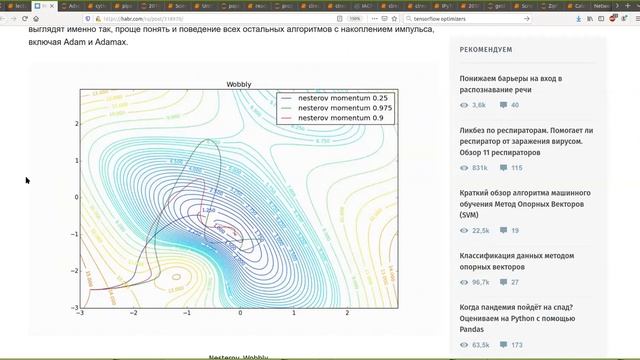Open article 'Понижаем барьеры на вход в распознавание речи'
The width and height of the screenshot is (640, 360).
(511, 84)
